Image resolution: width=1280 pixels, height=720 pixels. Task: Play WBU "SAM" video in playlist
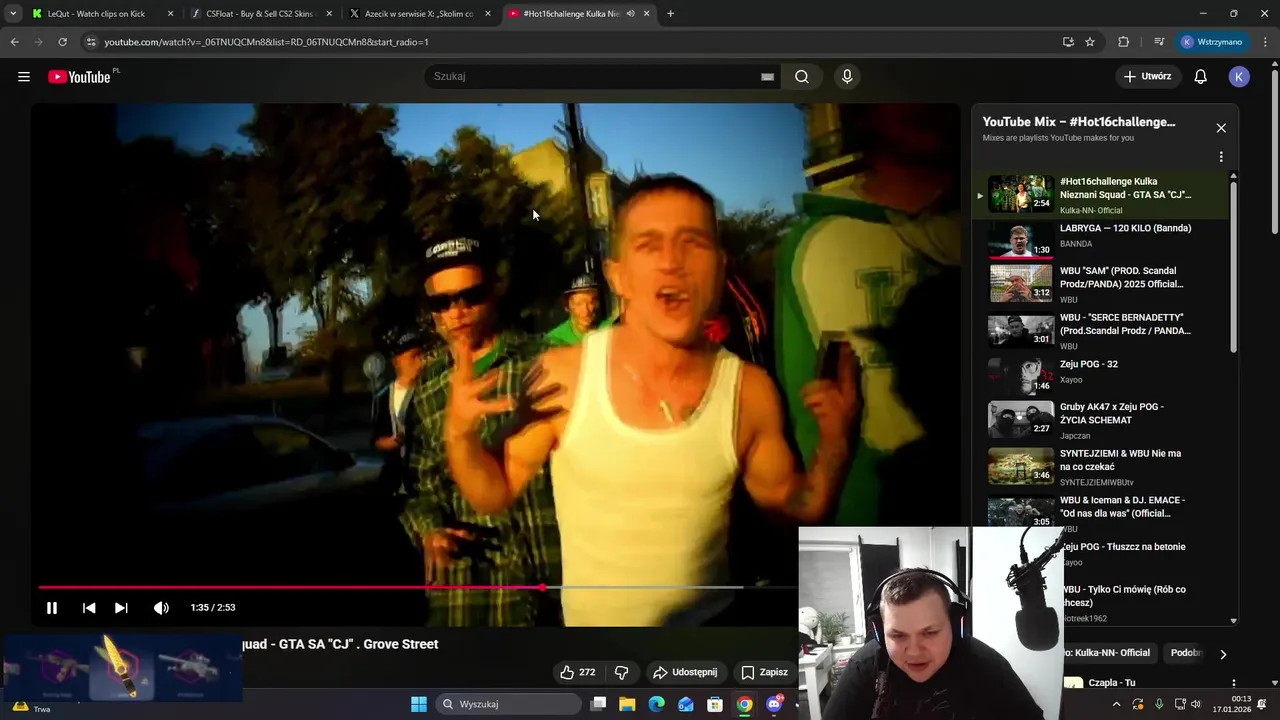(1100, 284)
